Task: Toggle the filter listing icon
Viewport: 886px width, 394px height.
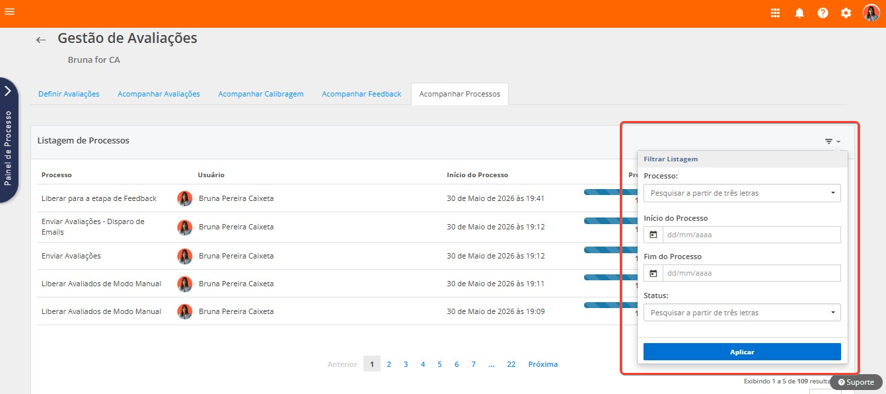Action: [832, 141]
